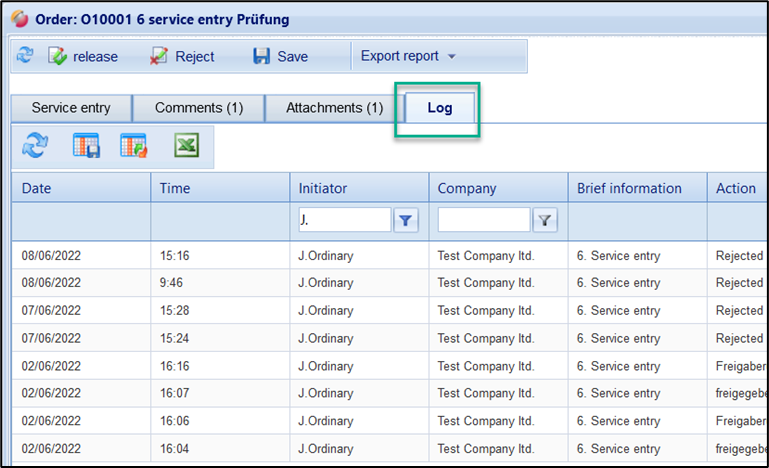Save the order using Save button
Viewport: 769px width, 468px height.
pyautogui.click(x=281, y=56)
